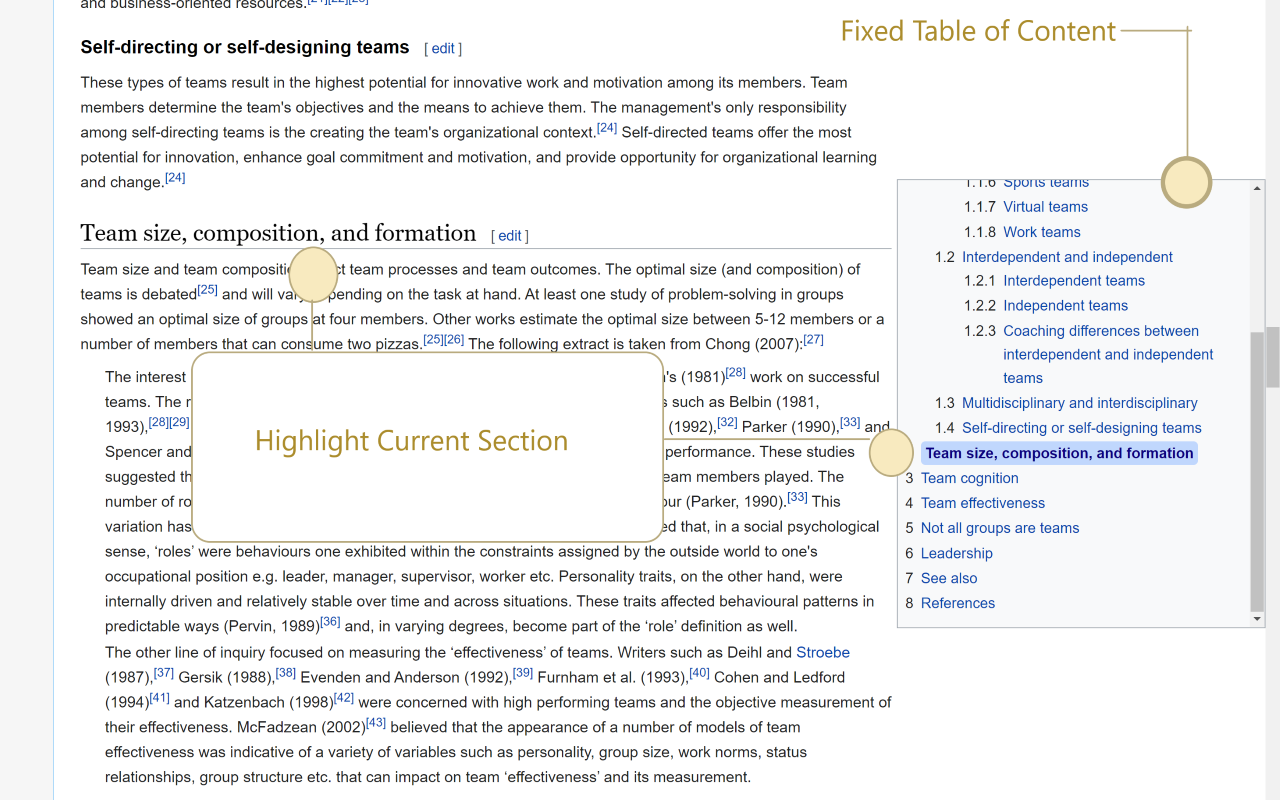Go to Virtual teams in contents
Image resolution: width=1280 pixels, height=800 pixels.
[x=1045, y=207]
